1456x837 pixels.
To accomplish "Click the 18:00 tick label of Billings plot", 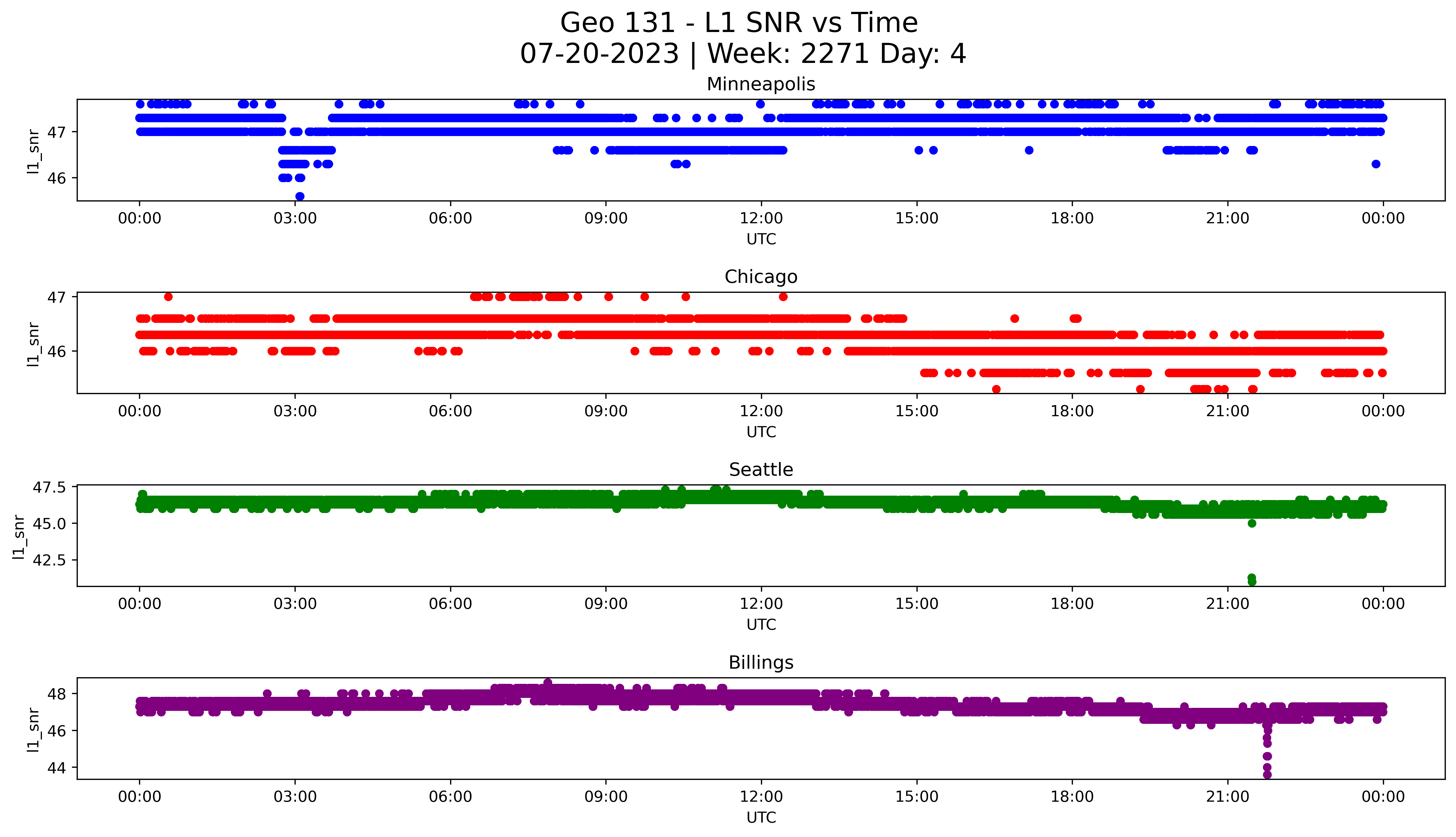I will [x=1072, y=797].
